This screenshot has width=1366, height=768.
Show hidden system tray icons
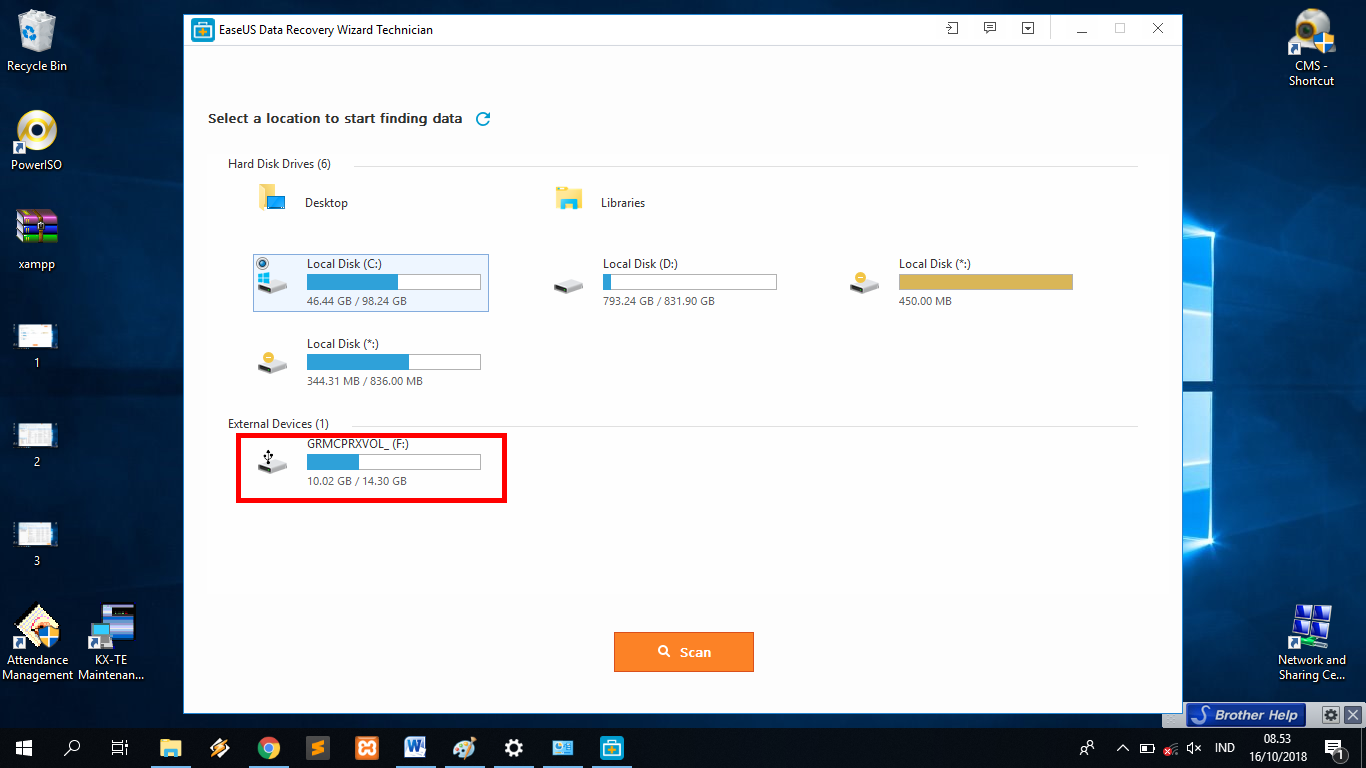[x=1122, y=747]
